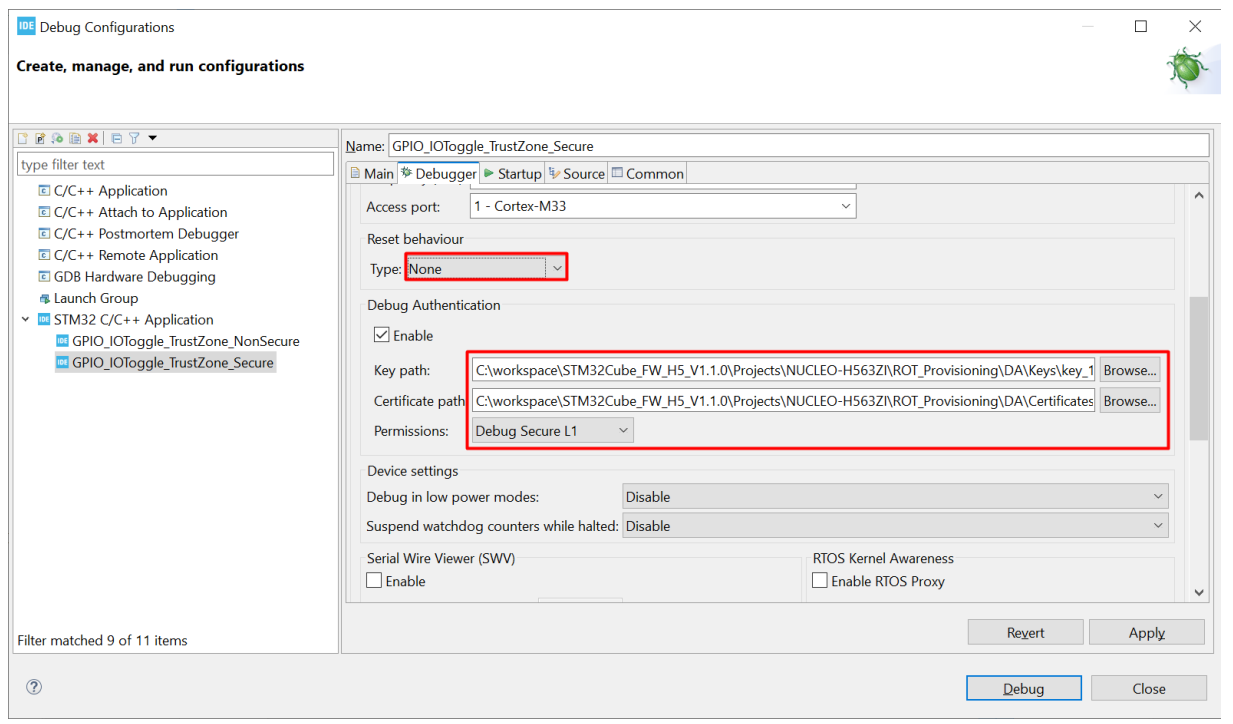Export the selected launch configuration

click(57, 138)
